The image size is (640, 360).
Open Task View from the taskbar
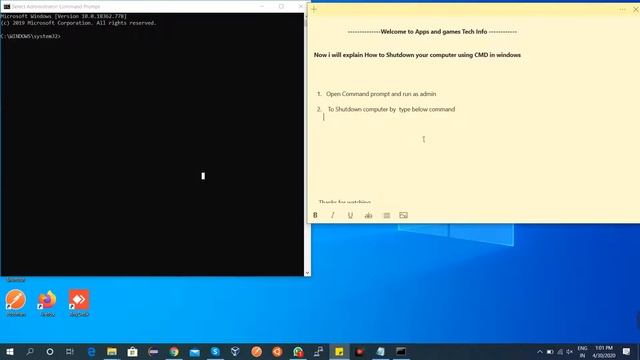pyautogui.click(x=70, y=351)
